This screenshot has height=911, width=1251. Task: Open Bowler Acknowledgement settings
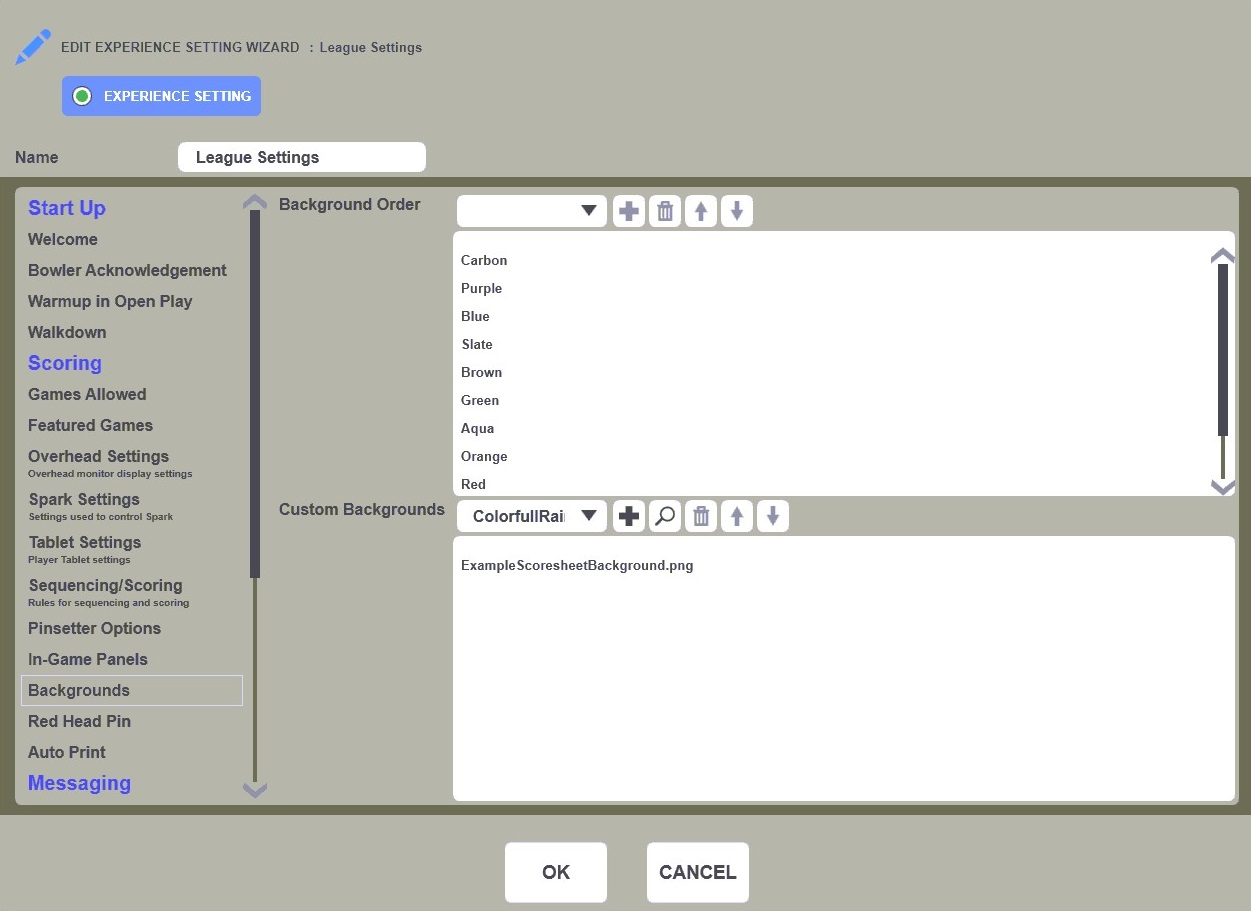coord(127,270)
